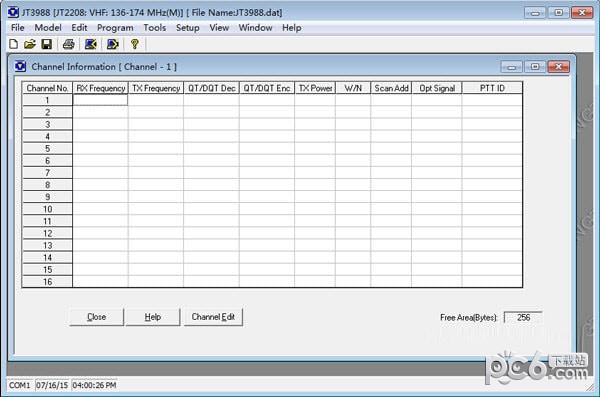Click the Write to radio toolbar icon
This screenshot has width=600, height=397.
[113, 44]
